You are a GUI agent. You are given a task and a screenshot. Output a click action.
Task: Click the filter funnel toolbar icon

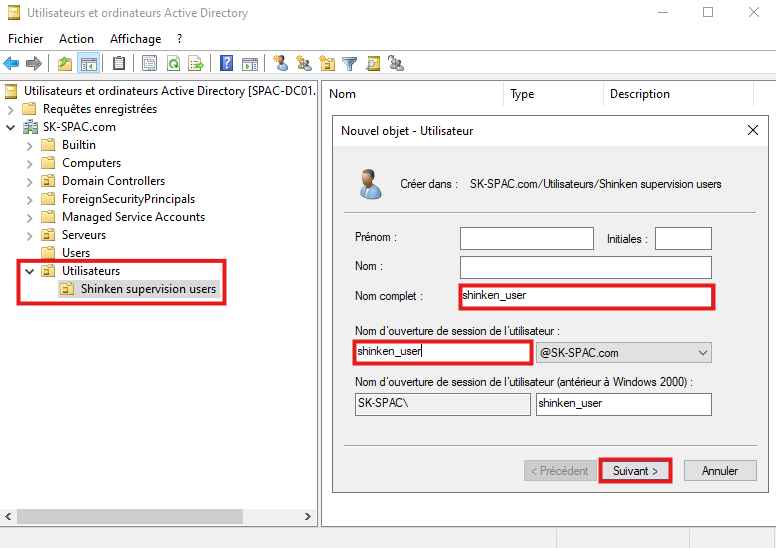click(350, 64)
